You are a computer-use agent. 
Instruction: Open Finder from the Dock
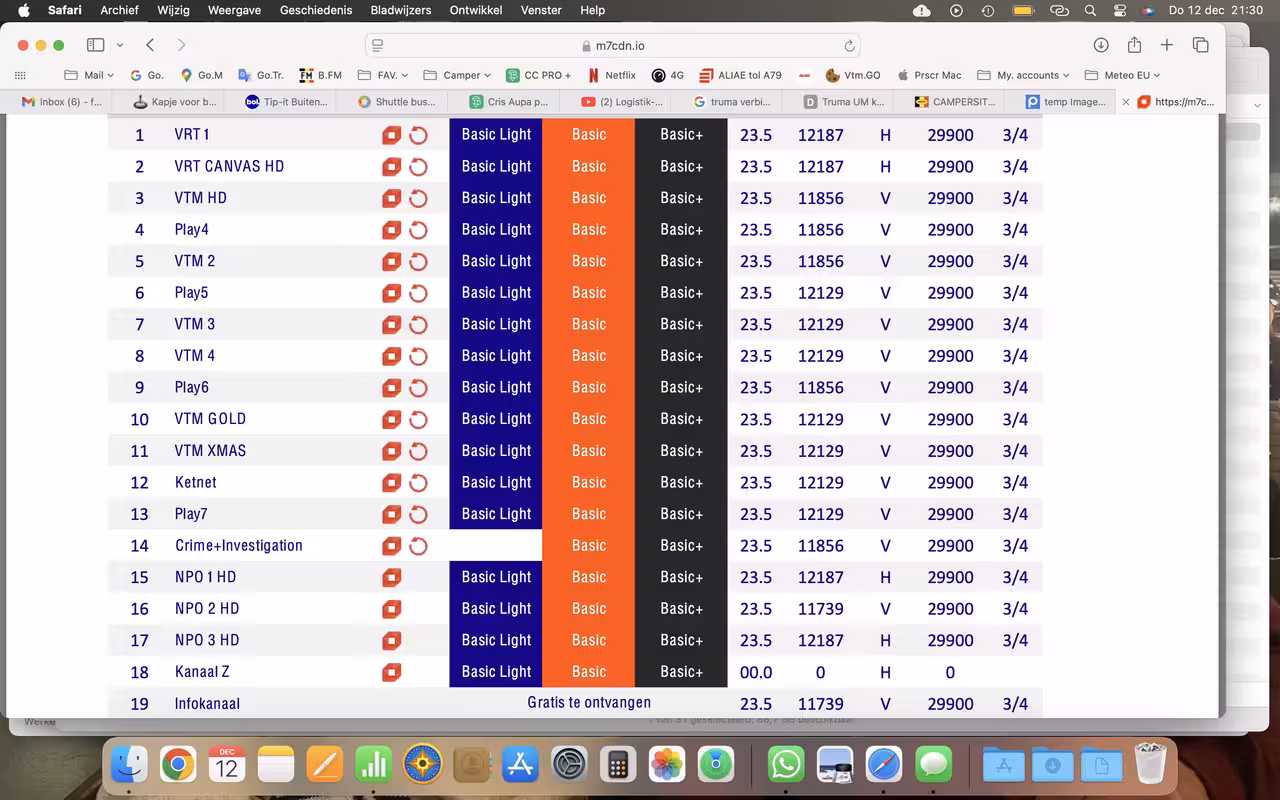point(129,766)
